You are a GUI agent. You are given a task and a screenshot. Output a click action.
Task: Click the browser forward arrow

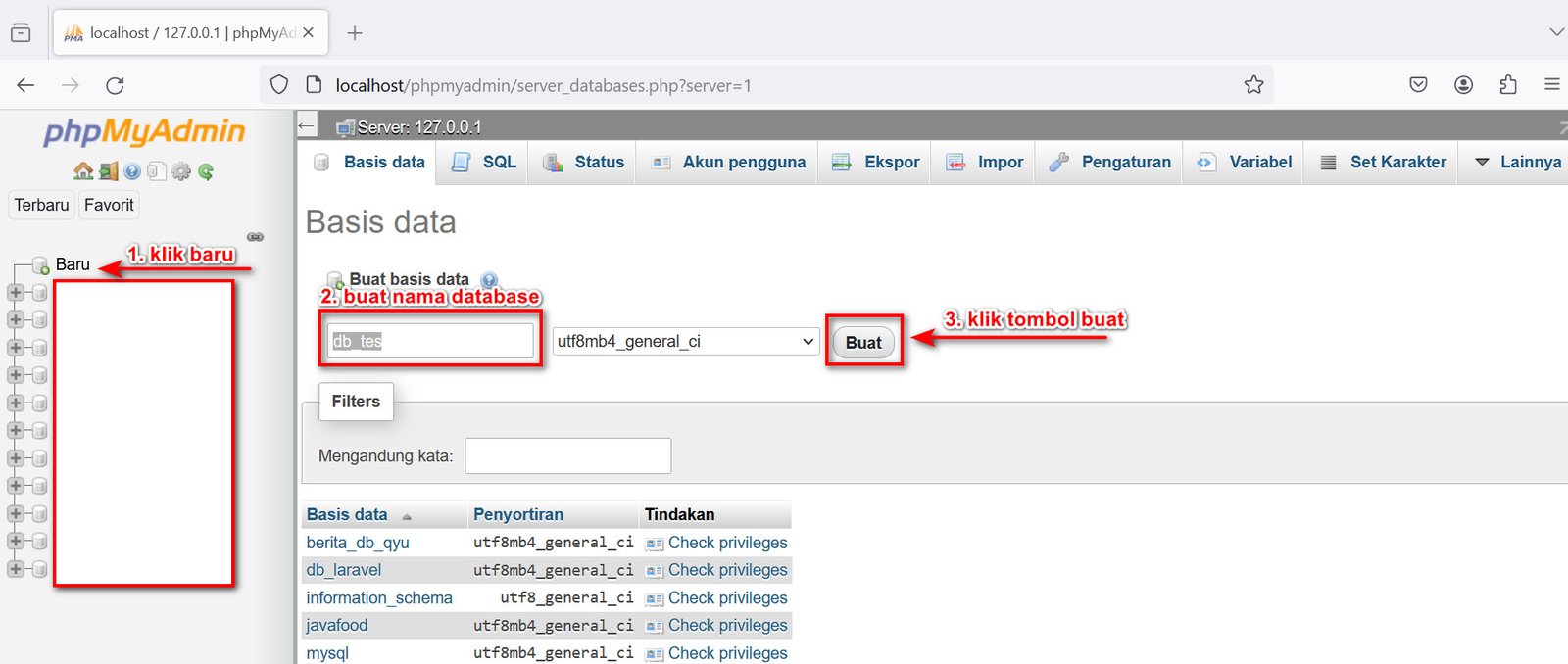click(70, 85)
